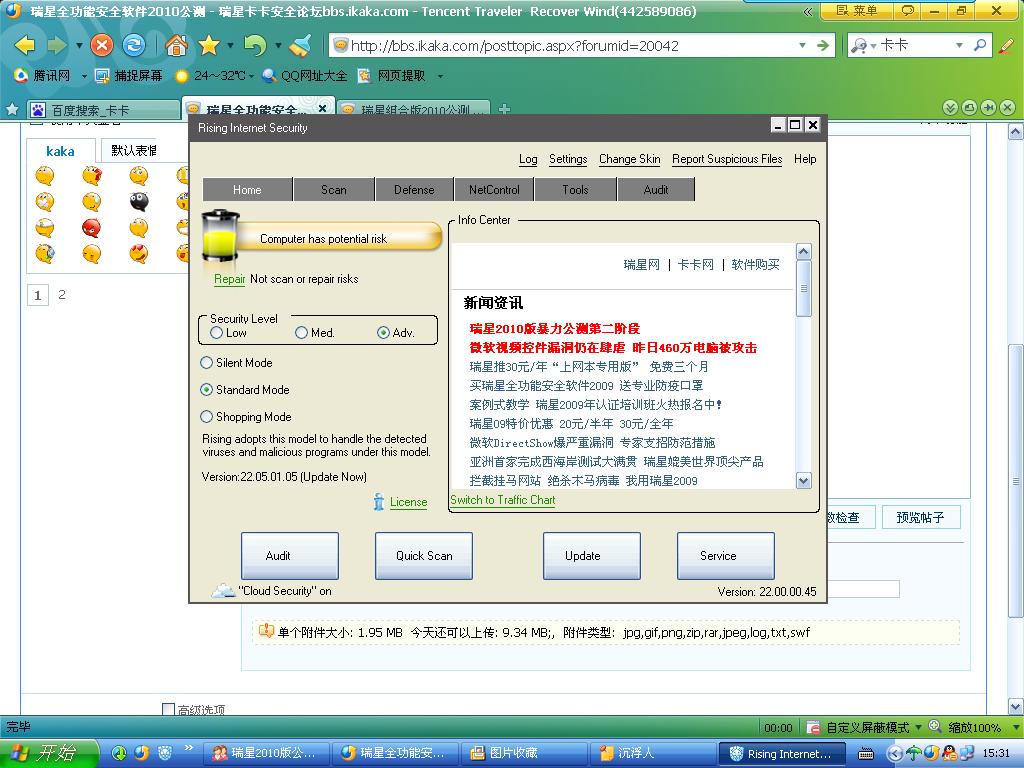Expand the favorites star dropdown arrow
Screen dimensions: 1024x768
[x=230, y=46]
